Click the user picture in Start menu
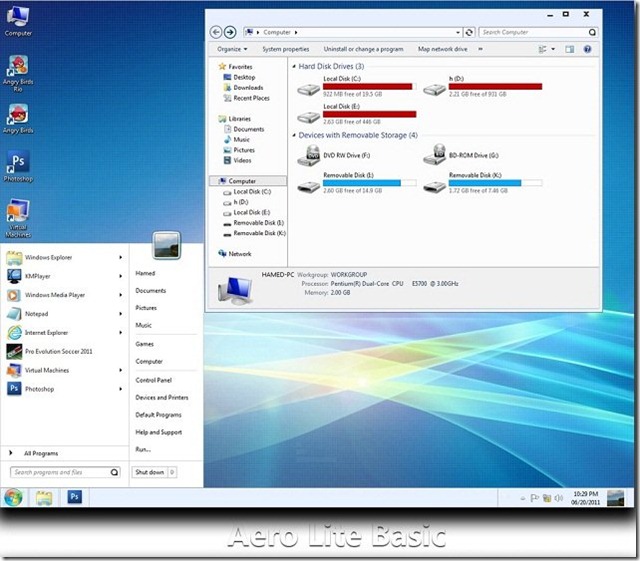The image size is (640, 561). [x=167, y=245]
